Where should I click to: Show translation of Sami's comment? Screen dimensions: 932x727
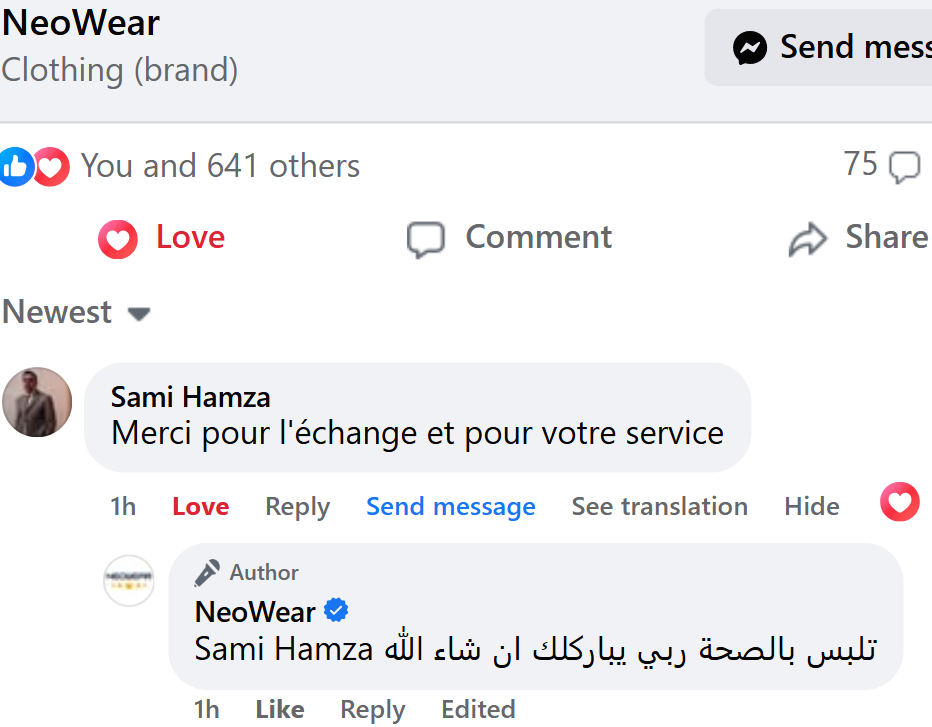[659, 507]
